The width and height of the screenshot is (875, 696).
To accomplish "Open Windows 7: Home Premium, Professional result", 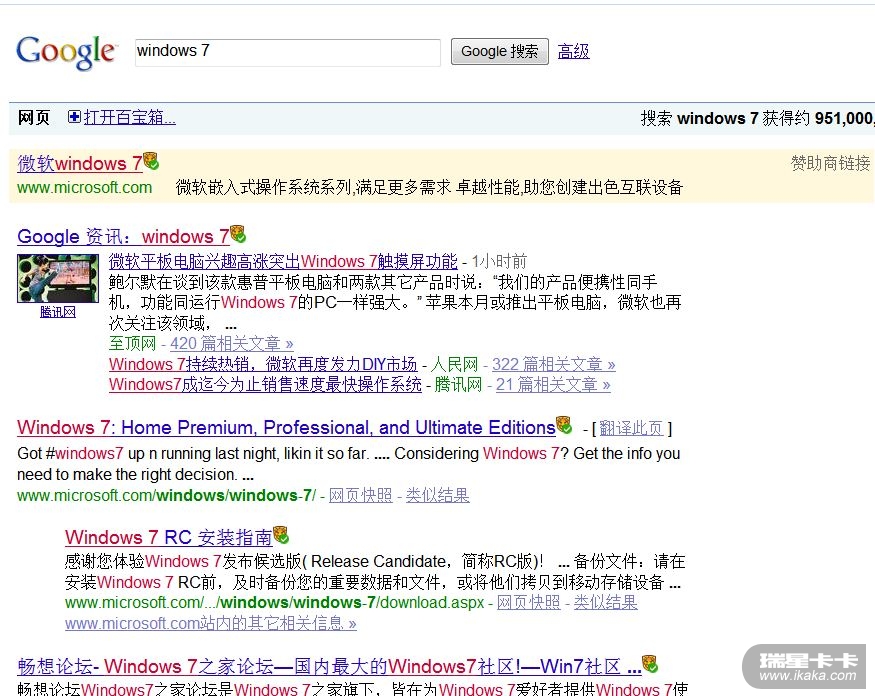I will pos(286,428).
